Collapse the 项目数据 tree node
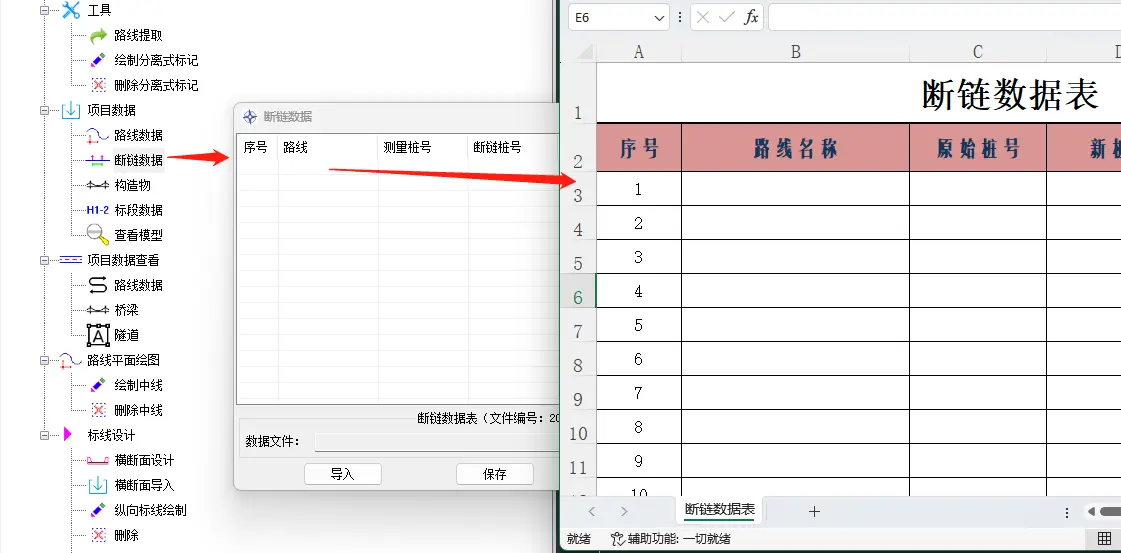This screenshot has width=1121, height=553. [x=44, y=110]
